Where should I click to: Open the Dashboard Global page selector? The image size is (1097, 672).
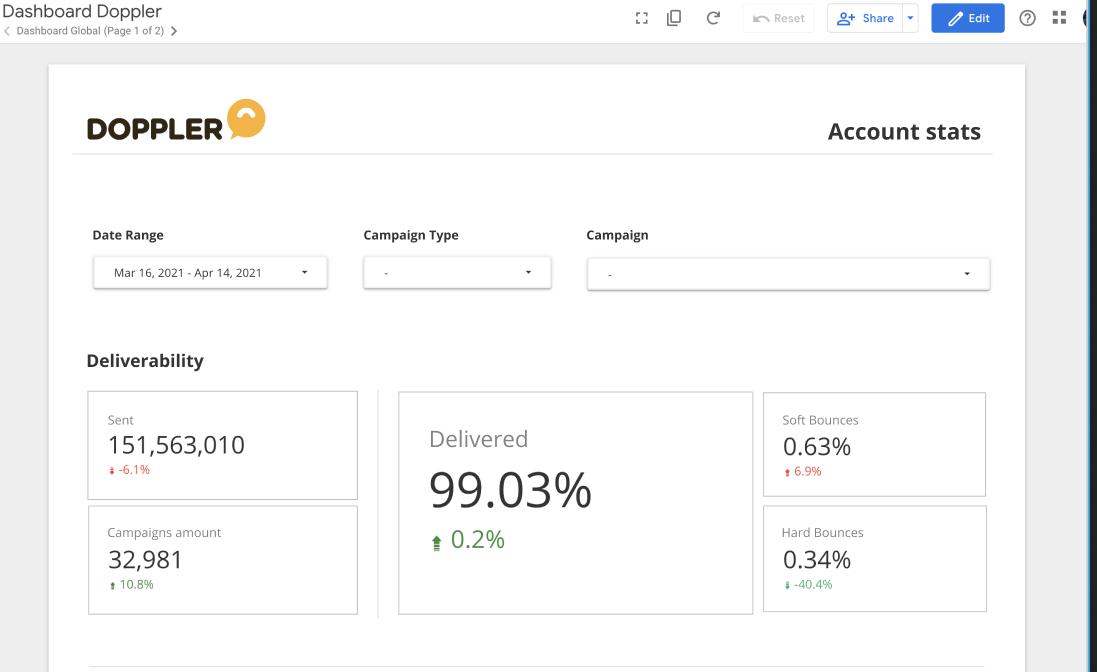tap(90, 31)
